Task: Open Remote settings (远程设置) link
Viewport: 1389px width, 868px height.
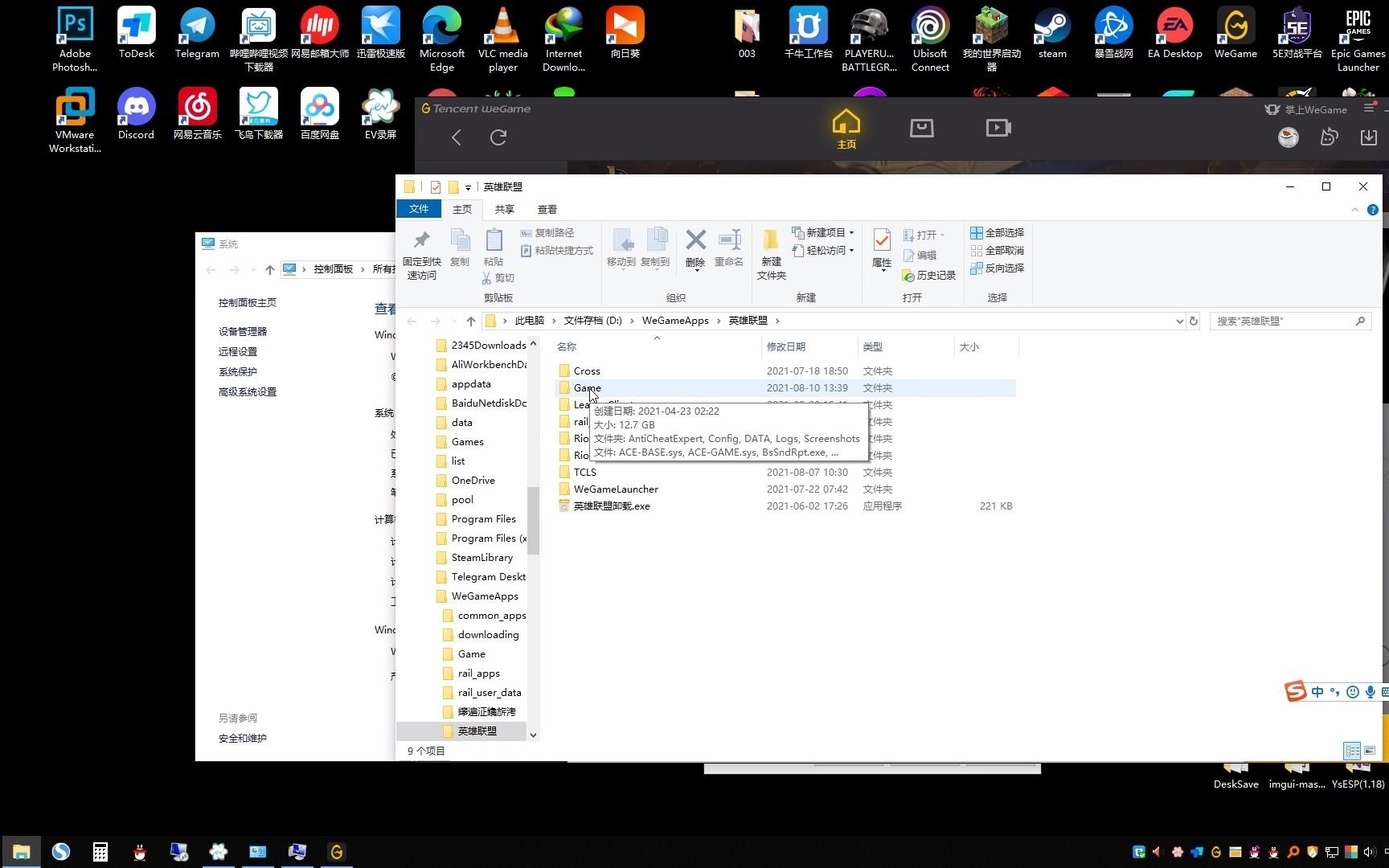Action: point(238,351)
